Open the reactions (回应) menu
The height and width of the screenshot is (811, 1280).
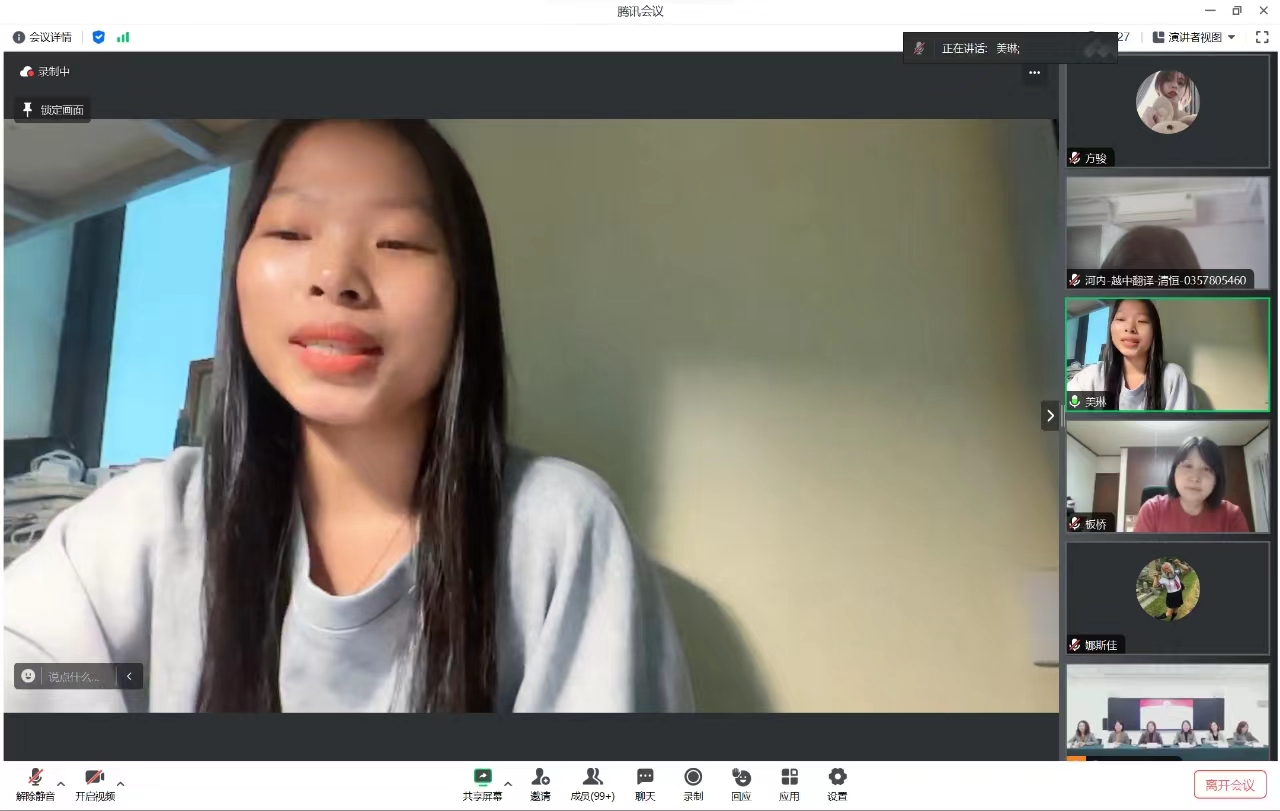741,783
